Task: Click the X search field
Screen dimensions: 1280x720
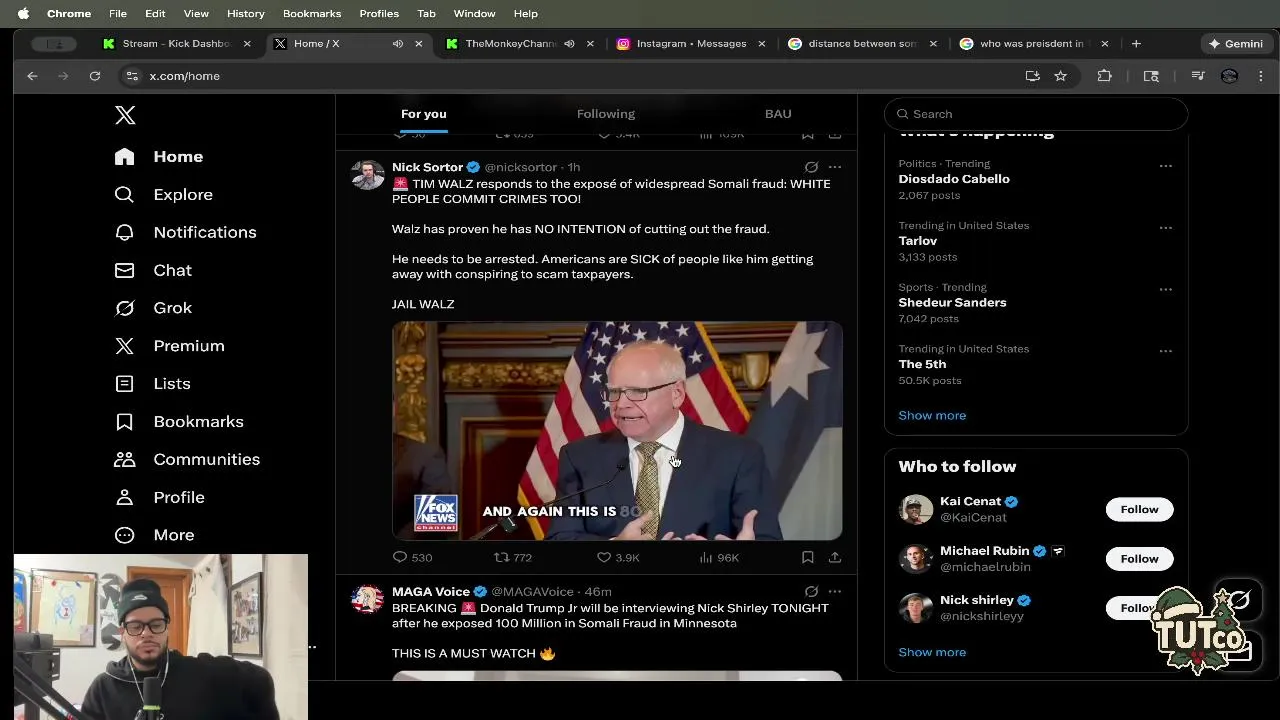Action: 1036,114
